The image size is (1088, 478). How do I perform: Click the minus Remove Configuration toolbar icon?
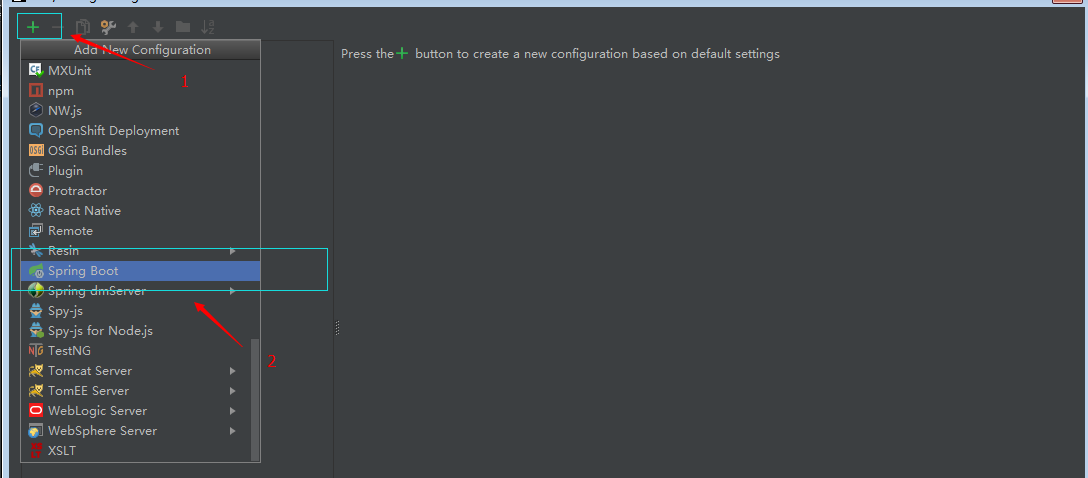point(58,27)
